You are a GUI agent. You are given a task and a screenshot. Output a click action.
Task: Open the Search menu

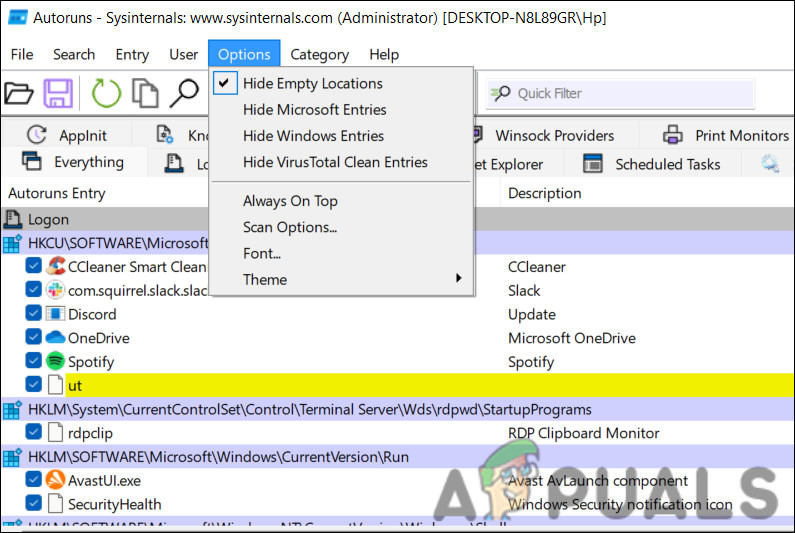pos(74,54)
